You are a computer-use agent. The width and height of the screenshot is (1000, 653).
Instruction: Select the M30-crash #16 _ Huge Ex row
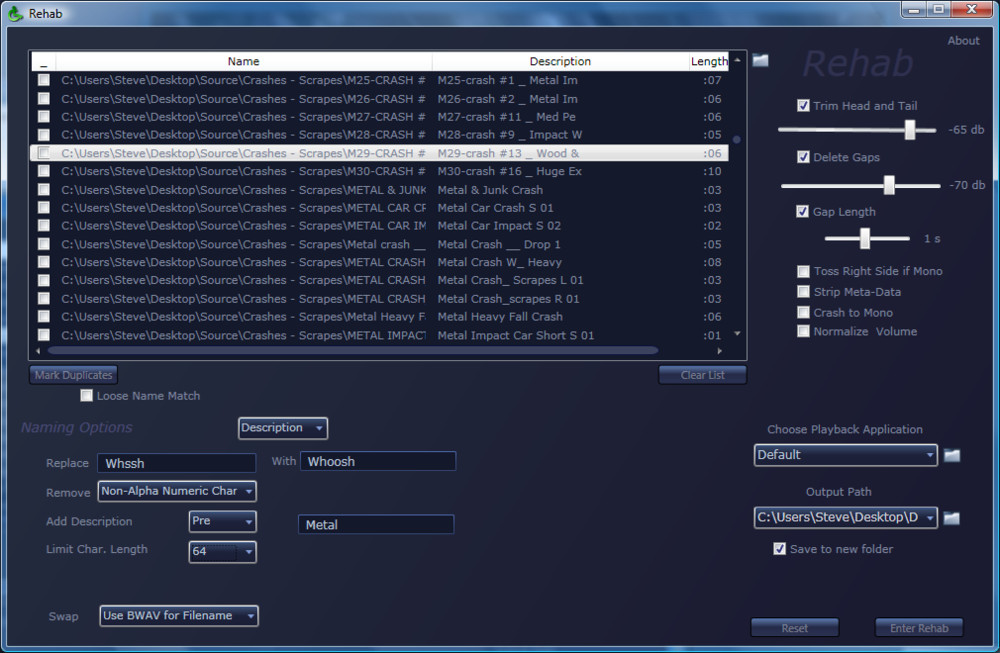(x=379, y=172)
